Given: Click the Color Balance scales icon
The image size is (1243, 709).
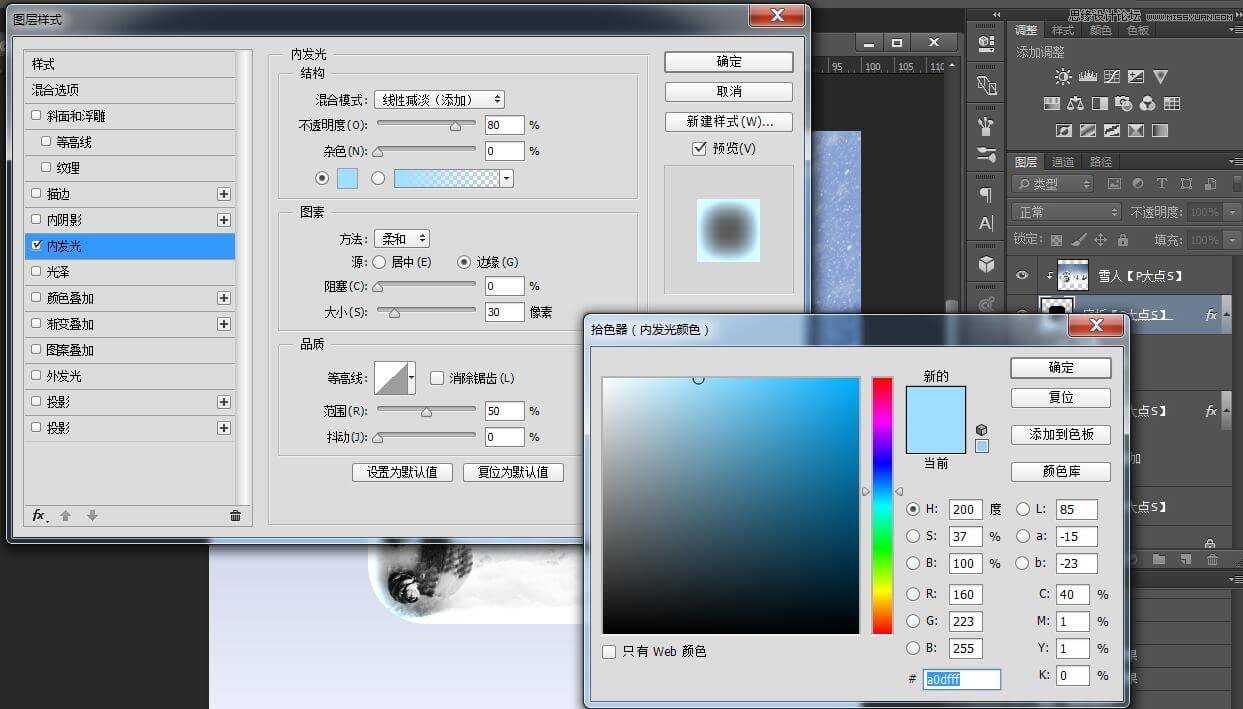Looking at the screenshot, I should (x=1075, y=103).
